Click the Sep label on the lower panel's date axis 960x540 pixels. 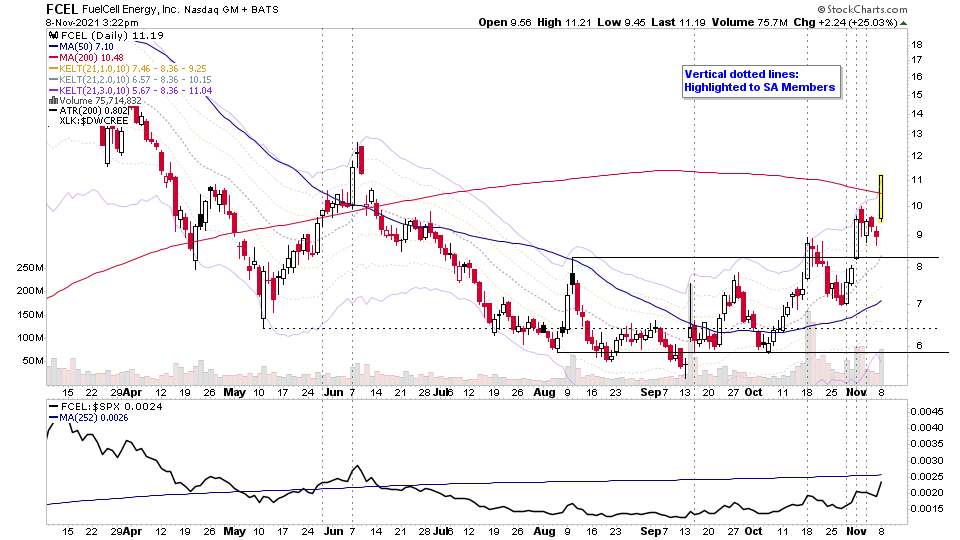(x=650, y=531)
